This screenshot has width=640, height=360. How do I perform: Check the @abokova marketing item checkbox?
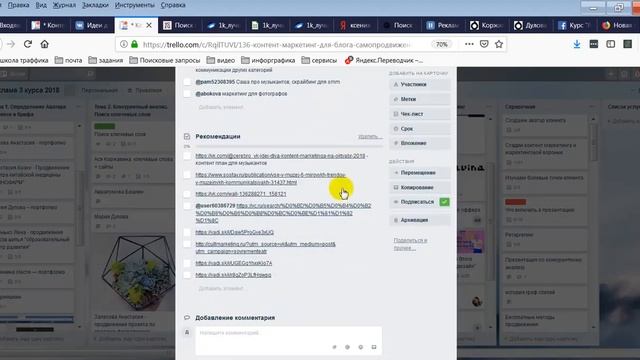[187, 94]
